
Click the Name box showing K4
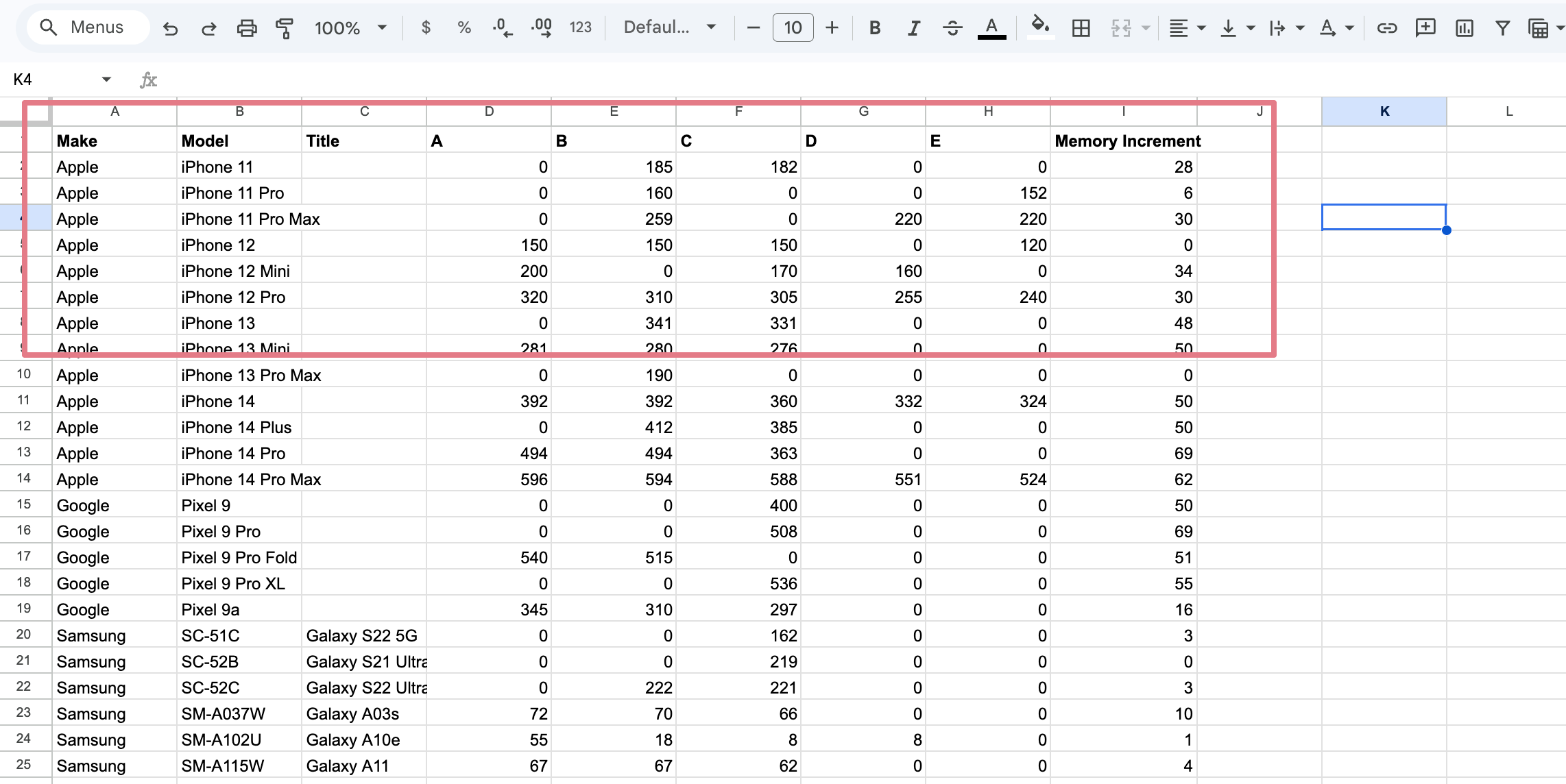(51, 79)
